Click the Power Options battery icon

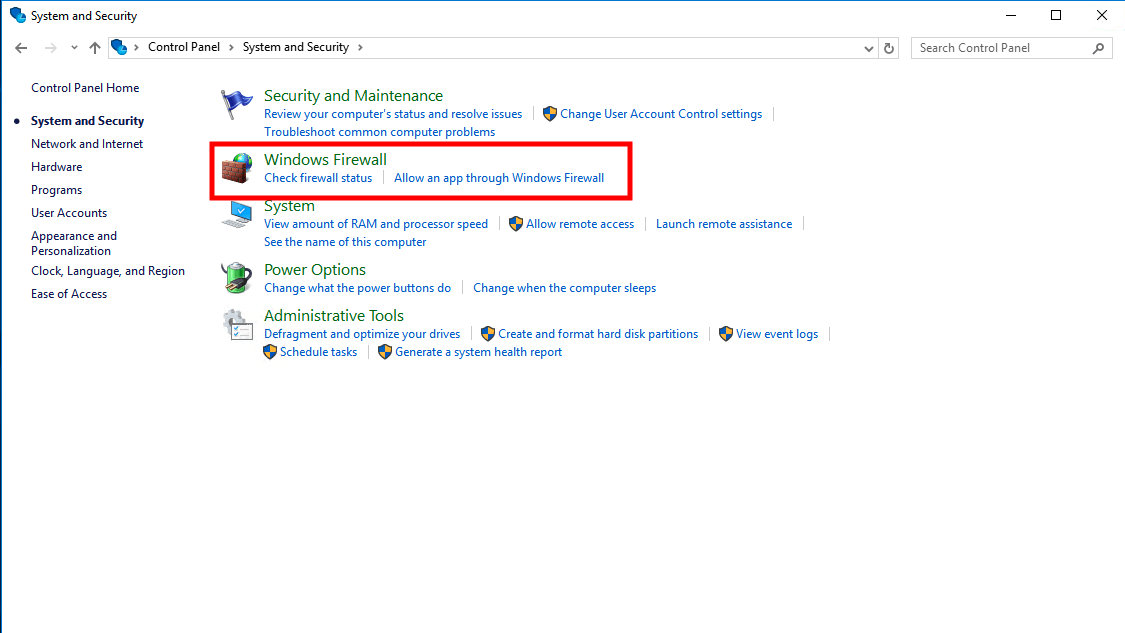point(237,278)
